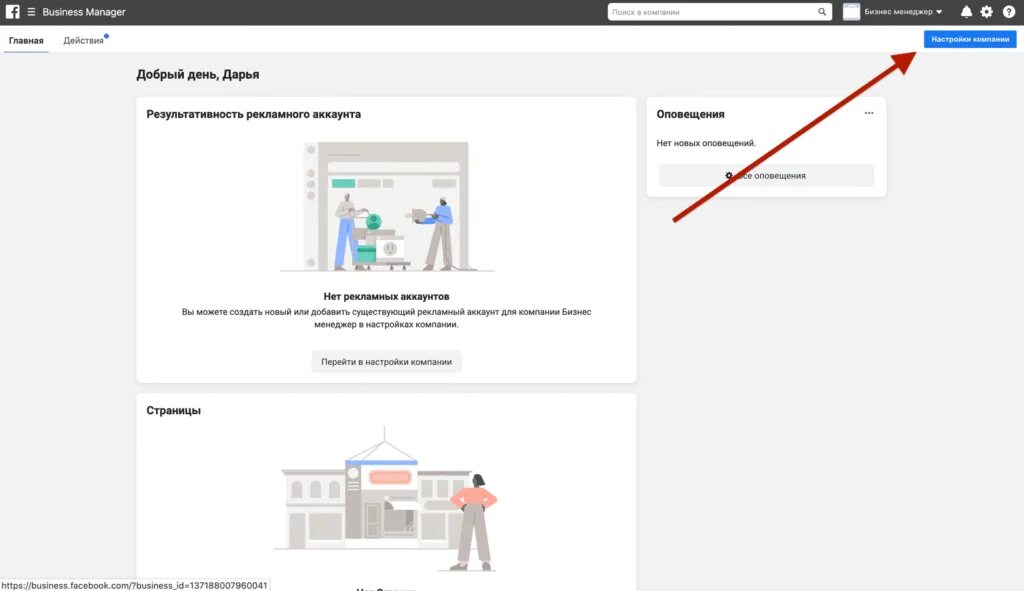The image size is (1024, 591).
Task: Click the business profile picture thumbnail
Action: (x=852, y=12)
